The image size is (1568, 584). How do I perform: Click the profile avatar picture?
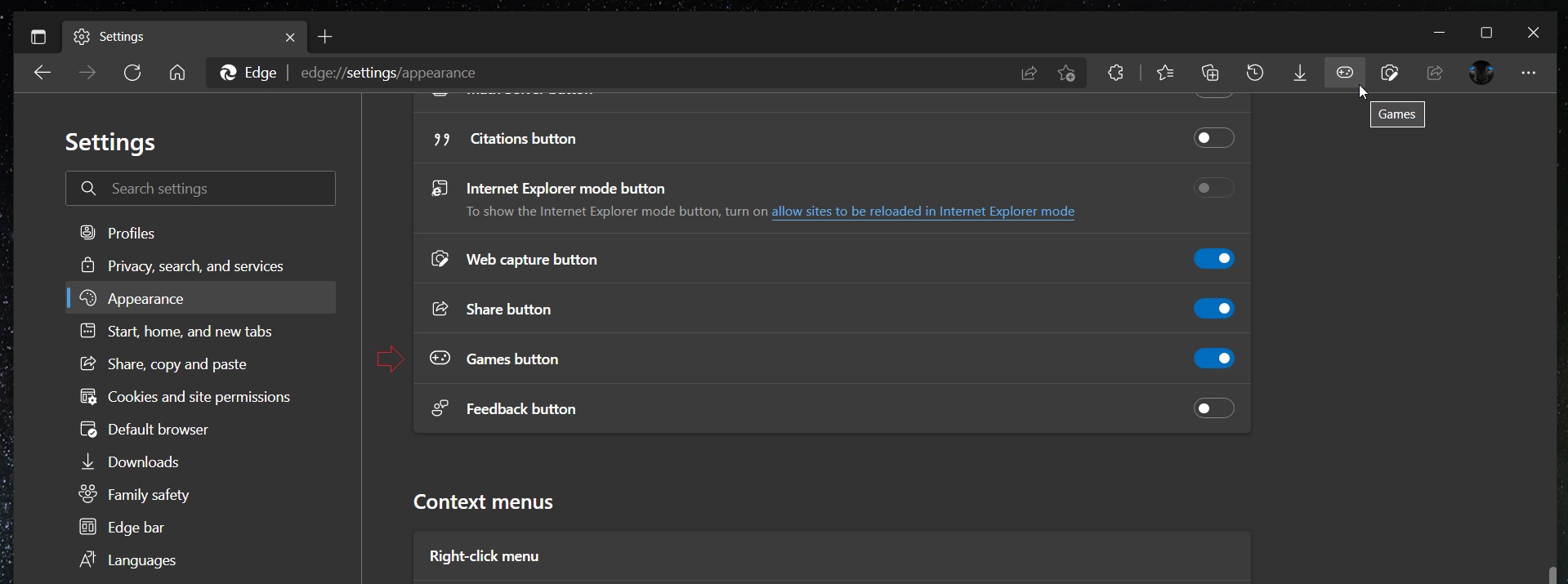pyautogui.click(x=1481, y=73)
